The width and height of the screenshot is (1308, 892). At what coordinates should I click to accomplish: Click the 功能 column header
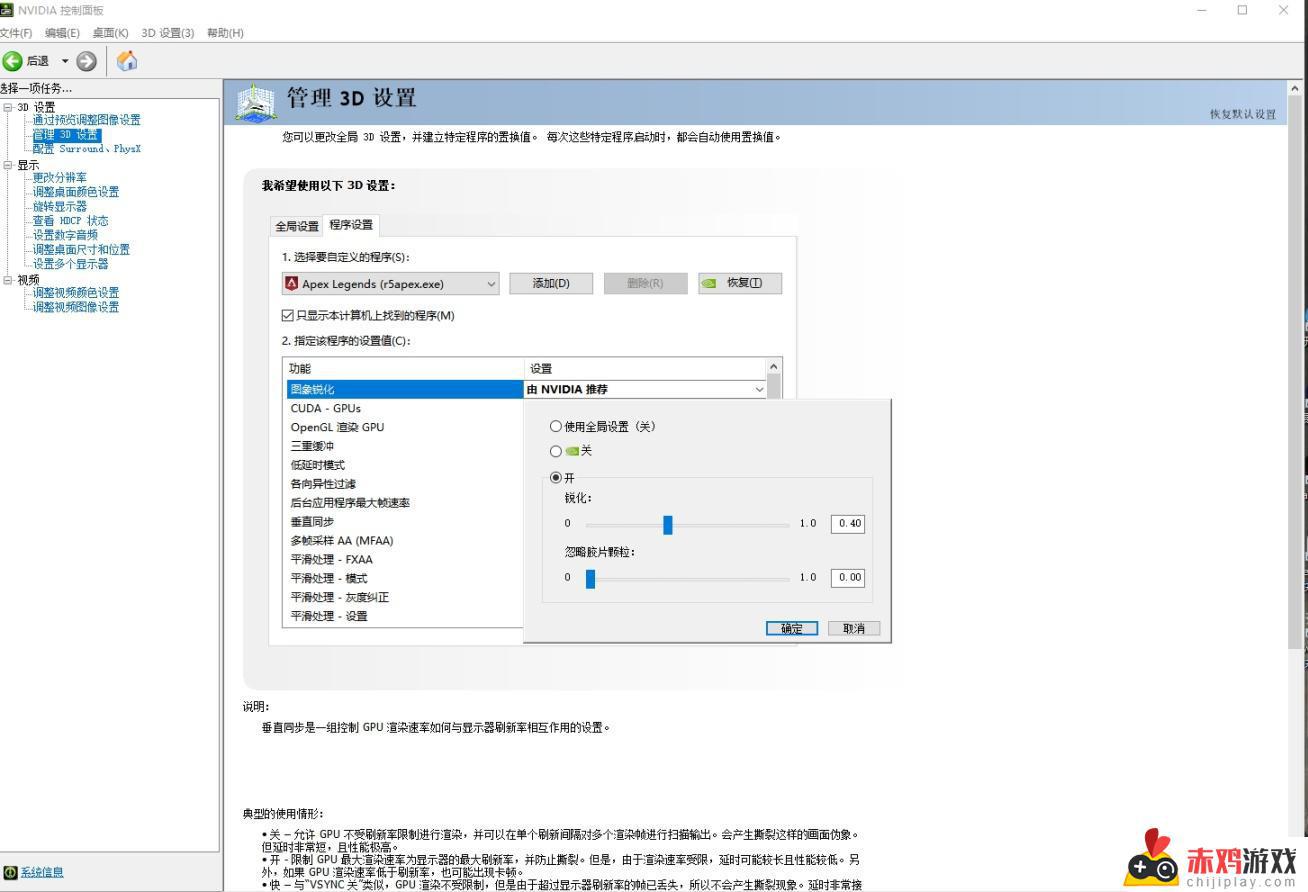pos(404,369)
